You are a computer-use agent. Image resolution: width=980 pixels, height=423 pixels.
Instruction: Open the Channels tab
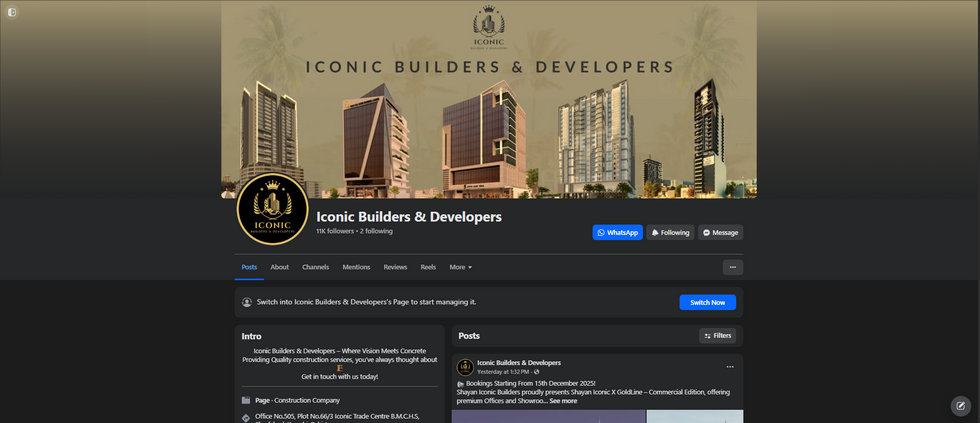point(316,267)
